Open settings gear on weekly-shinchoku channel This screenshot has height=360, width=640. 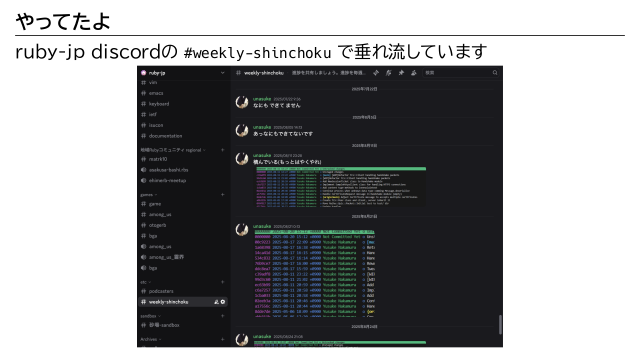point(223,302)
